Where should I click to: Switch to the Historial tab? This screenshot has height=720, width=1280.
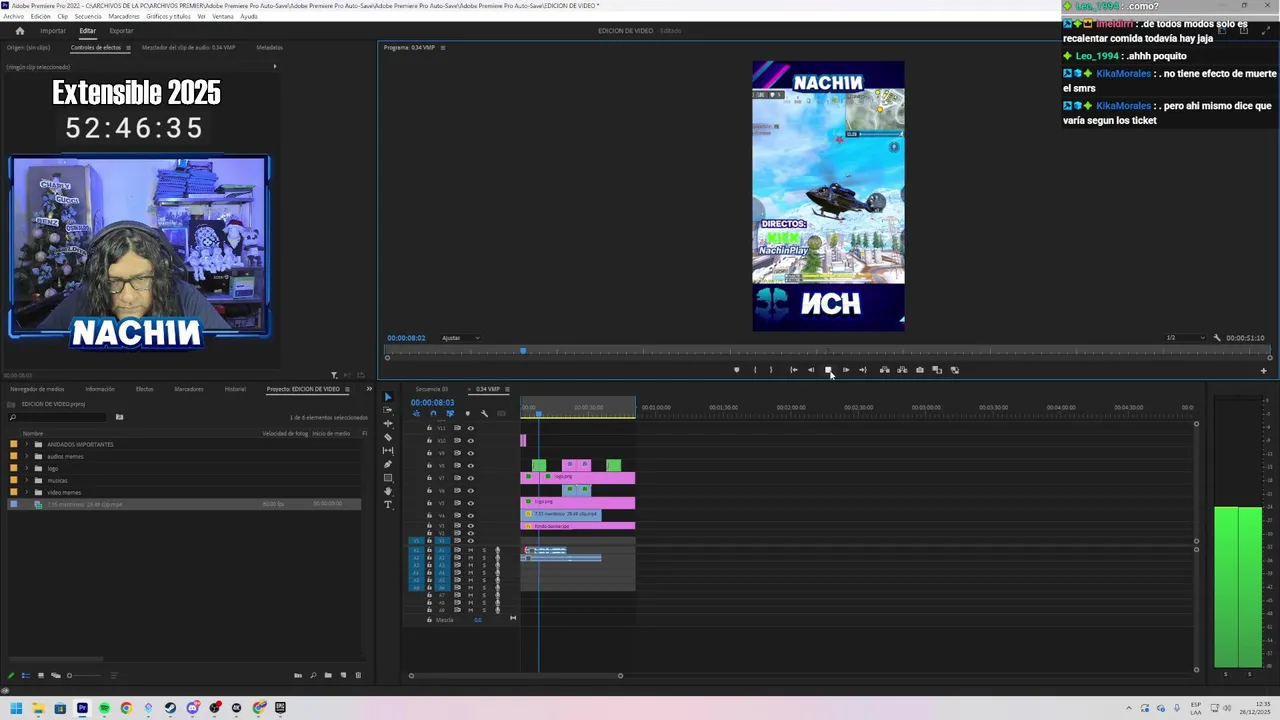click(x=235, y=389)
